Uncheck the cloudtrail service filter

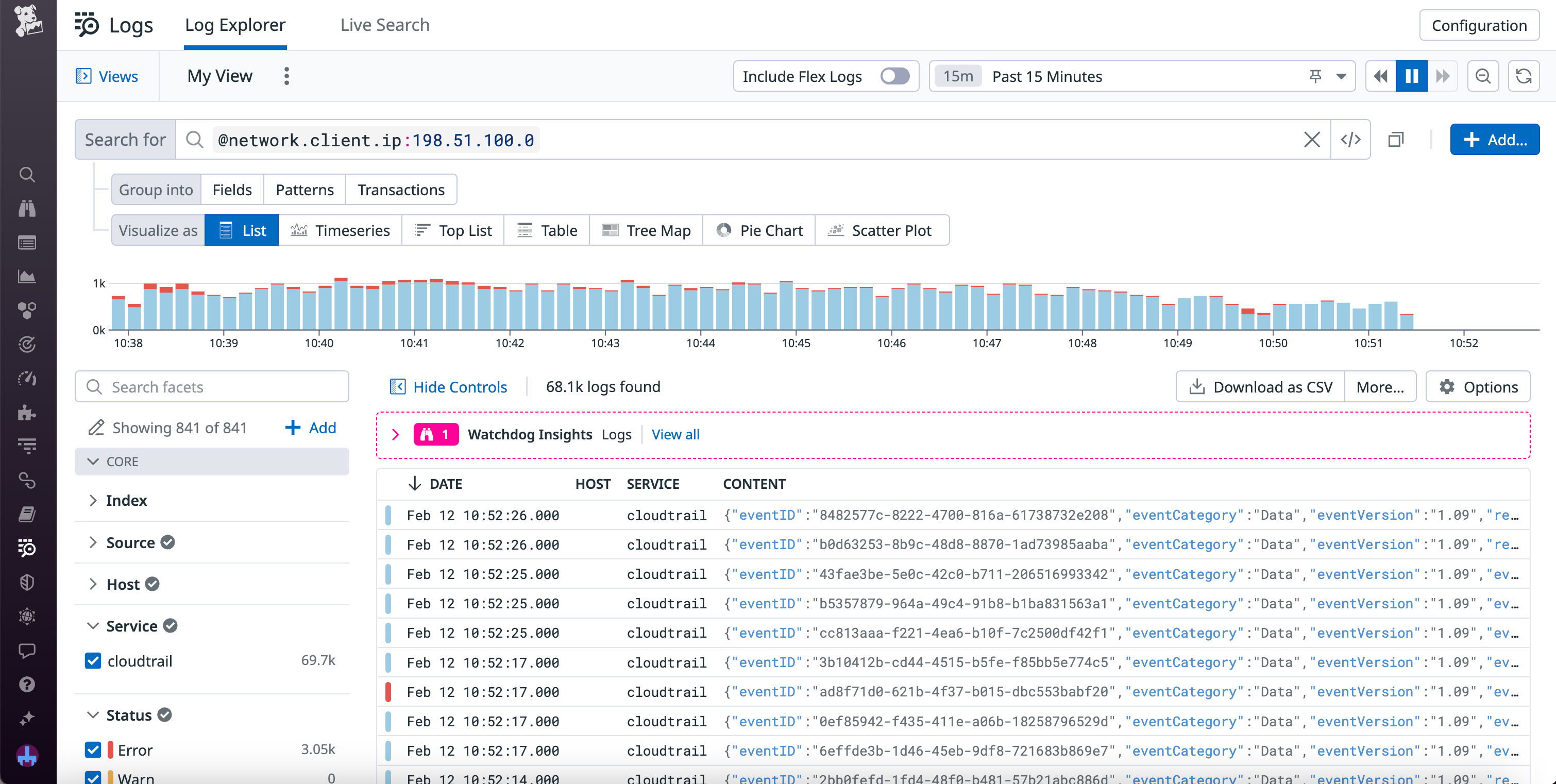pos(93,661)
